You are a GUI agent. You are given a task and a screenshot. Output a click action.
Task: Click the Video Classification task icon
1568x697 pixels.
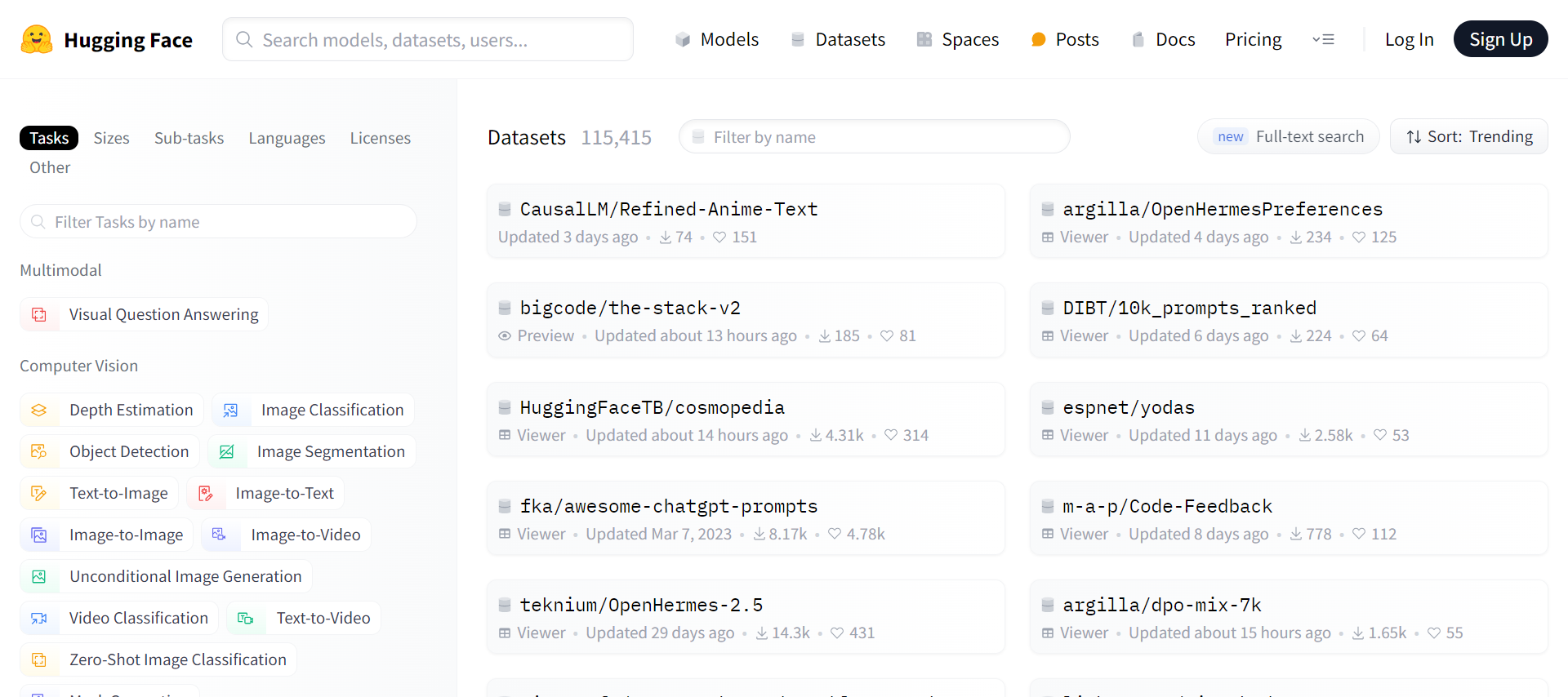tap(39, 618)
